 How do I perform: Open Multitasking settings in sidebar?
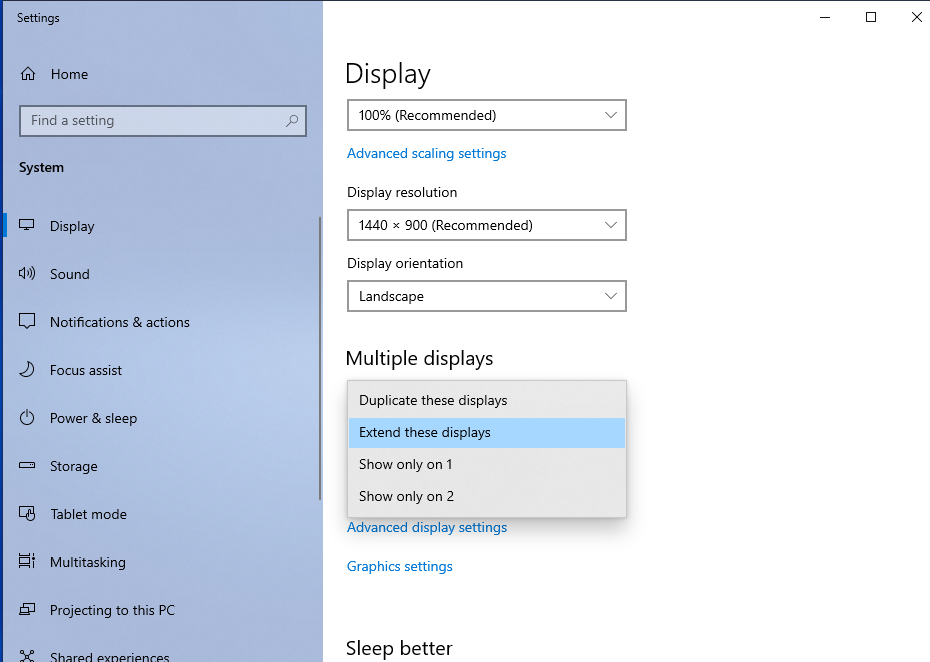point(88,562)
